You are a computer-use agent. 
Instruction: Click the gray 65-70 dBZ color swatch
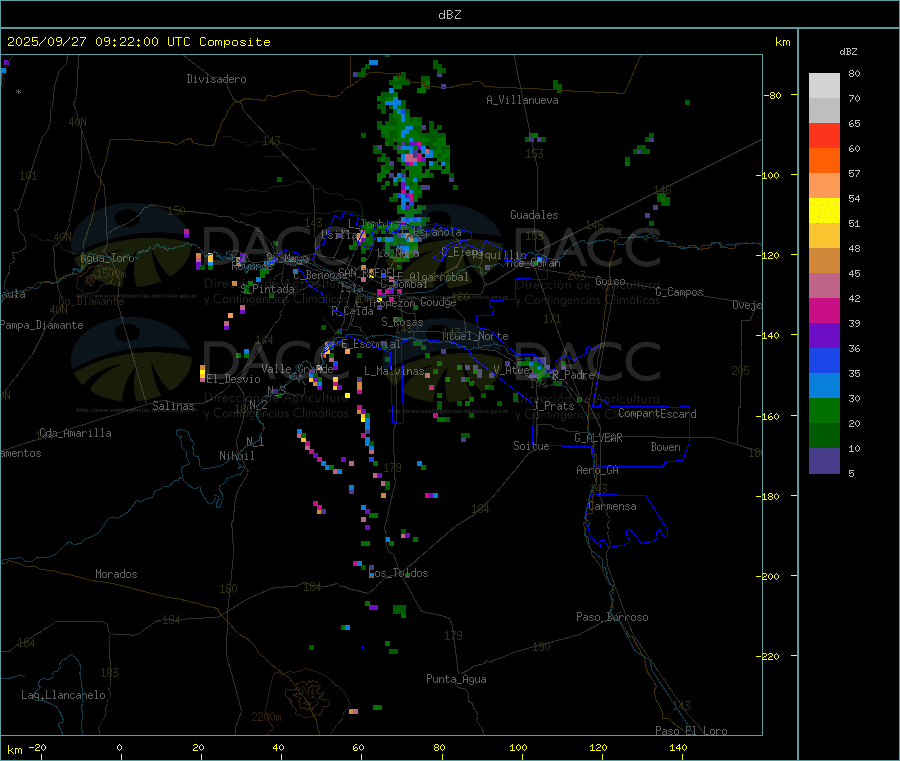[x=824, y=111]
